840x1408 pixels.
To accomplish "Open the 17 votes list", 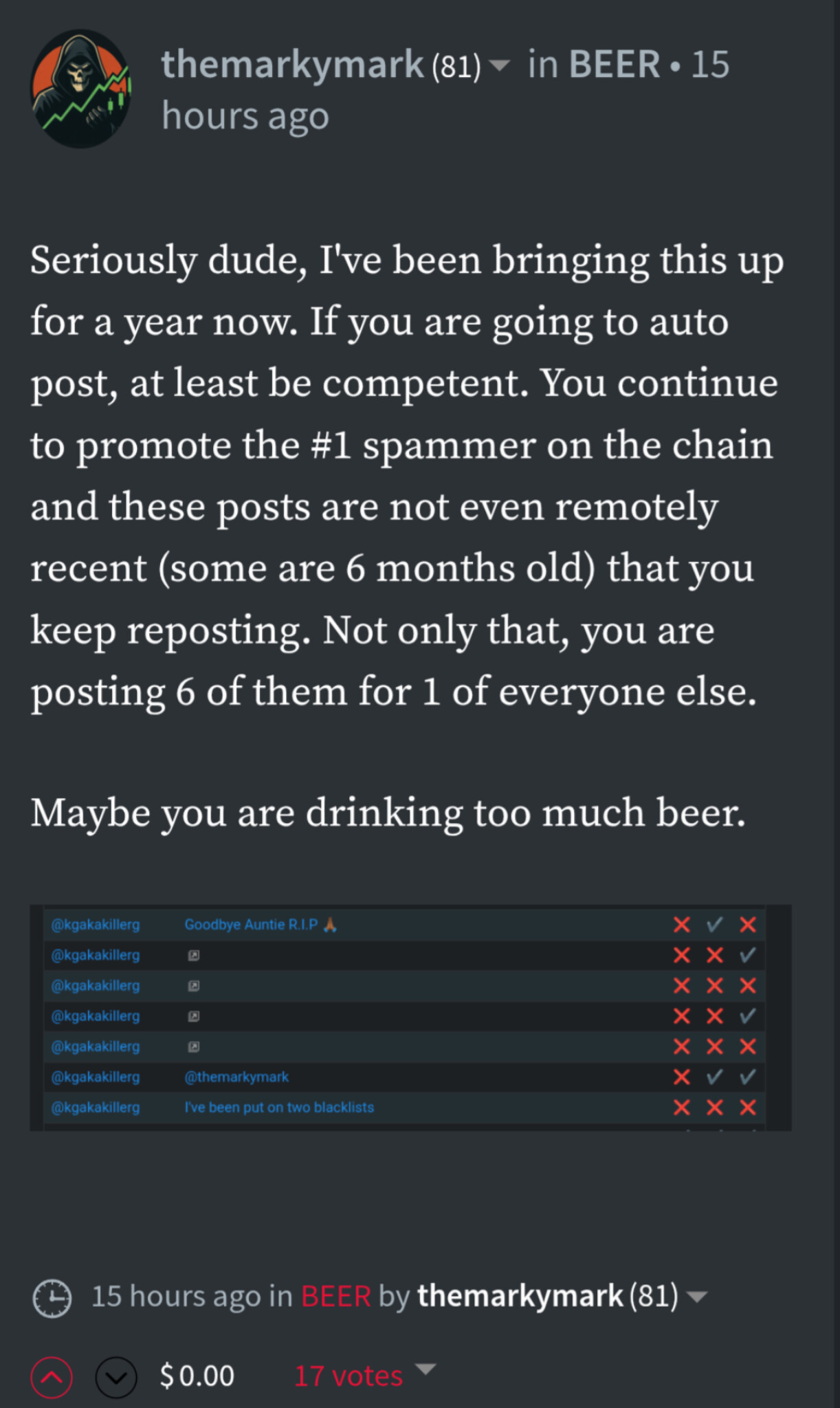I will [348, 1376].
